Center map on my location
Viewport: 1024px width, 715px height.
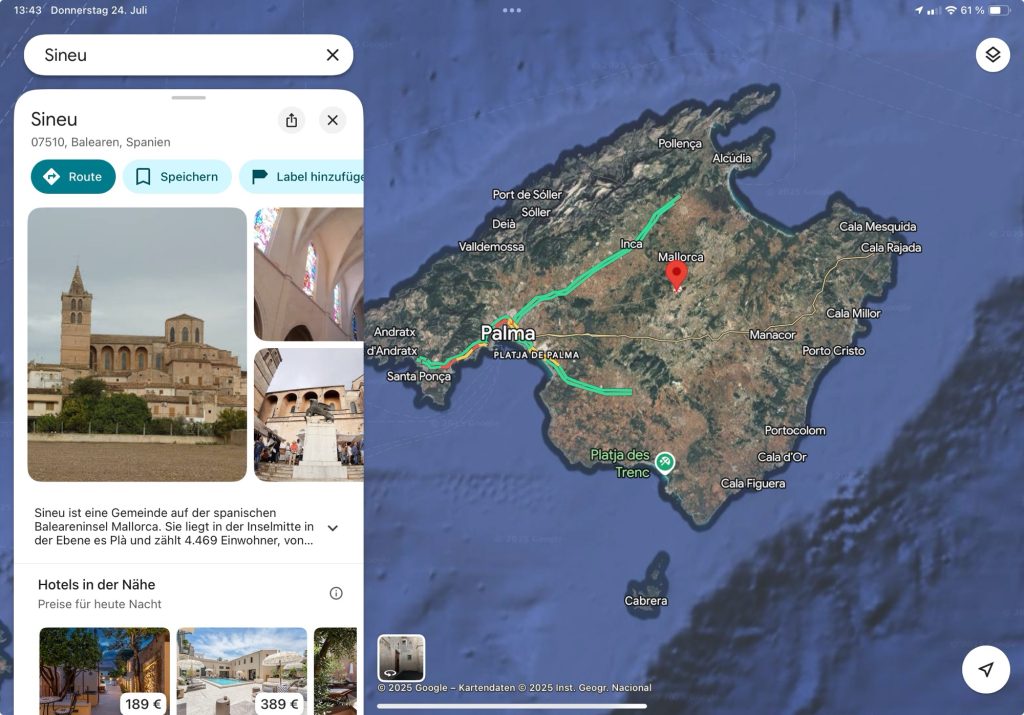pos(986,669)
